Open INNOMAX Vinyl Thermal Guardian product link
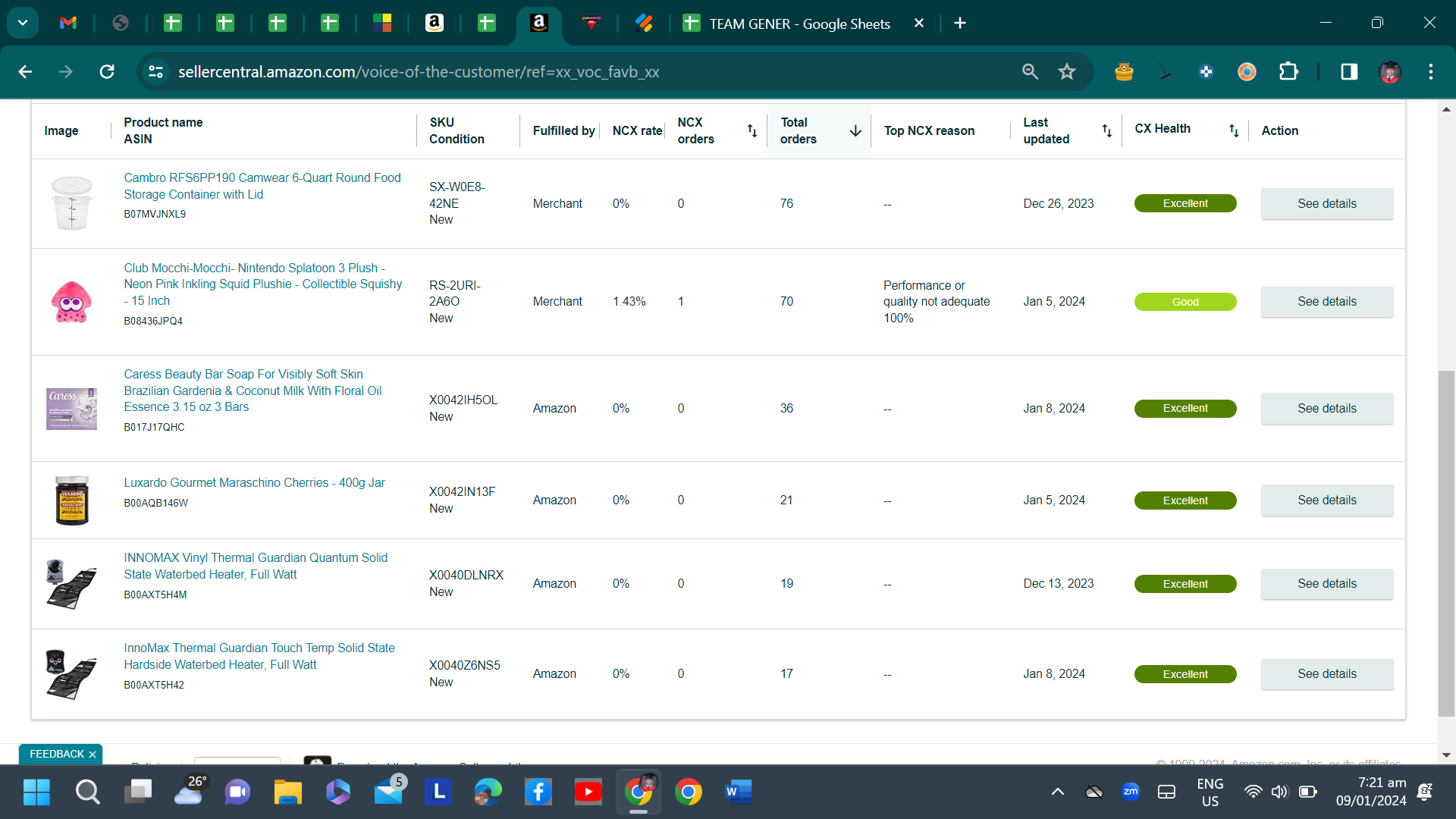The image size is (1456, 819). point(256,566)
